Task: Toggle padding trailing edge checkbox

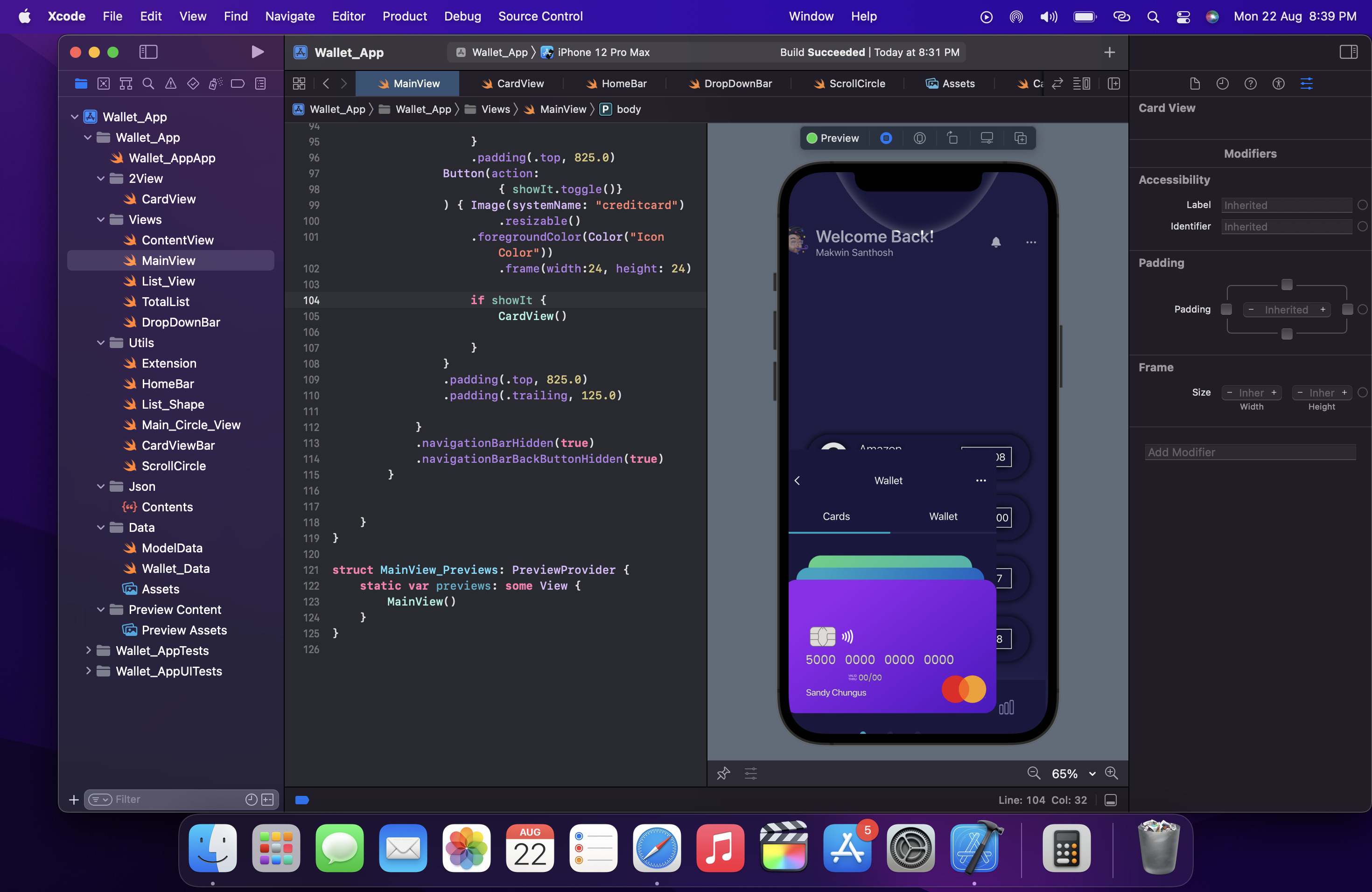Action: (x=1347, y=309)
